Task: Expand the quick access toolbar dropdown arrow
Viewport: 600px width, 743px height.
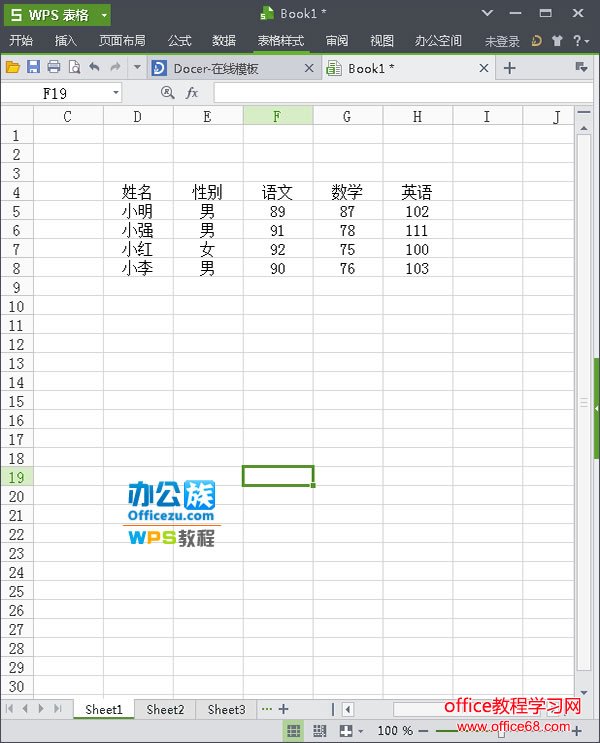Action: (x=137, y=67)
